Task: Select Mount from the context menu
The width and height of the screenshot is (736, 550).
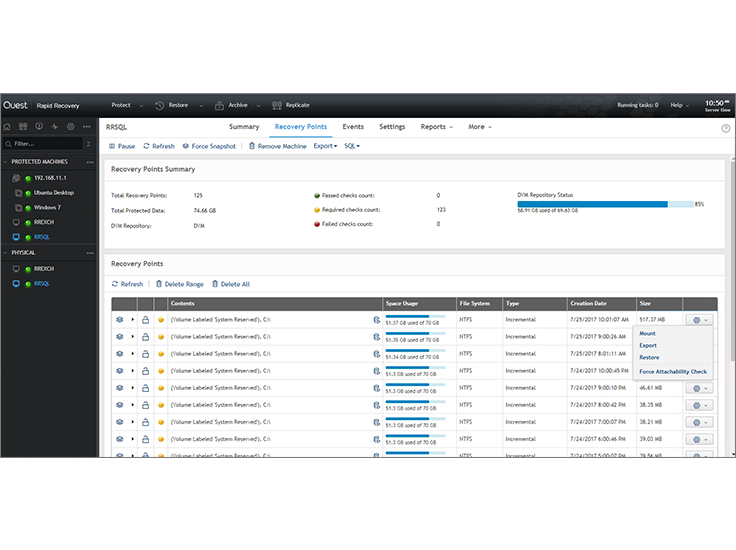Action: coord(647,333)
